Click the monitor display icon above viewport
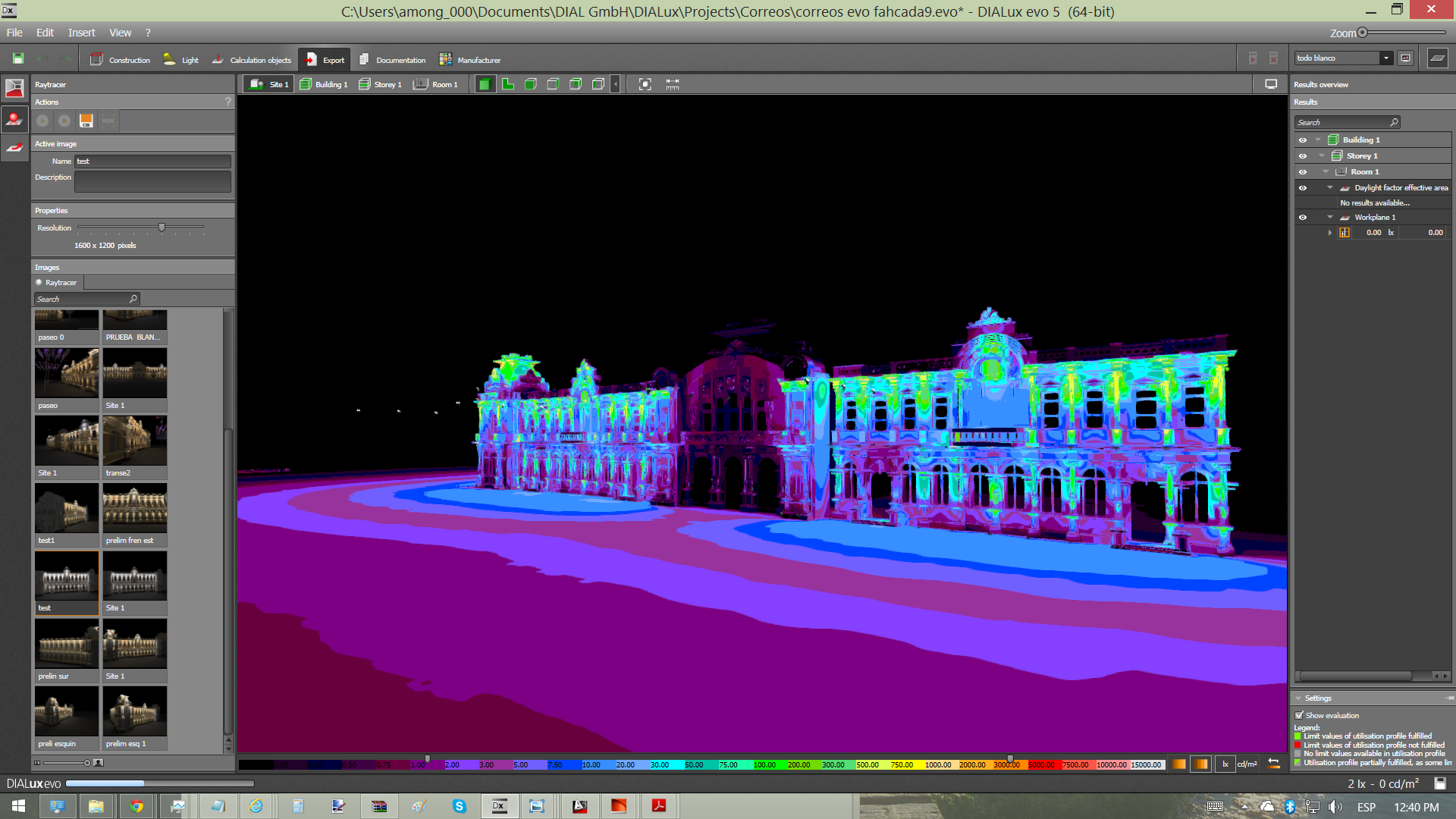The height and width of the screenshot is (819, 1456). [1271, 84]
